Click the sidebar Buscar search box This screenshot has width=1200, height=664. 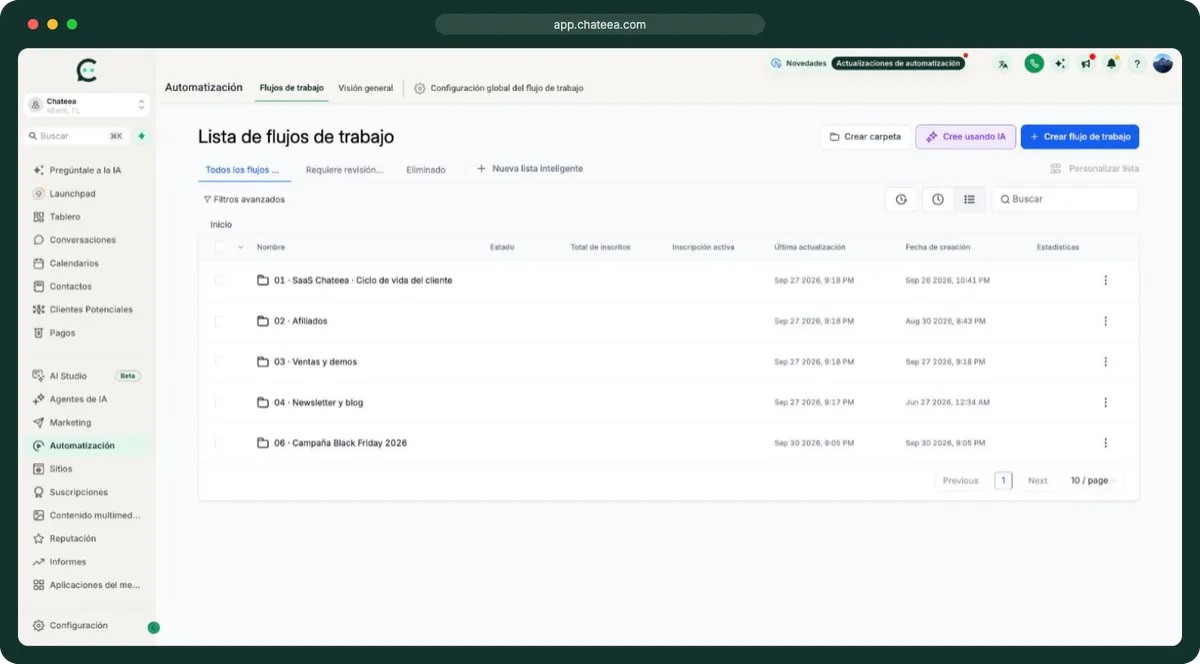tap(77, 136)
